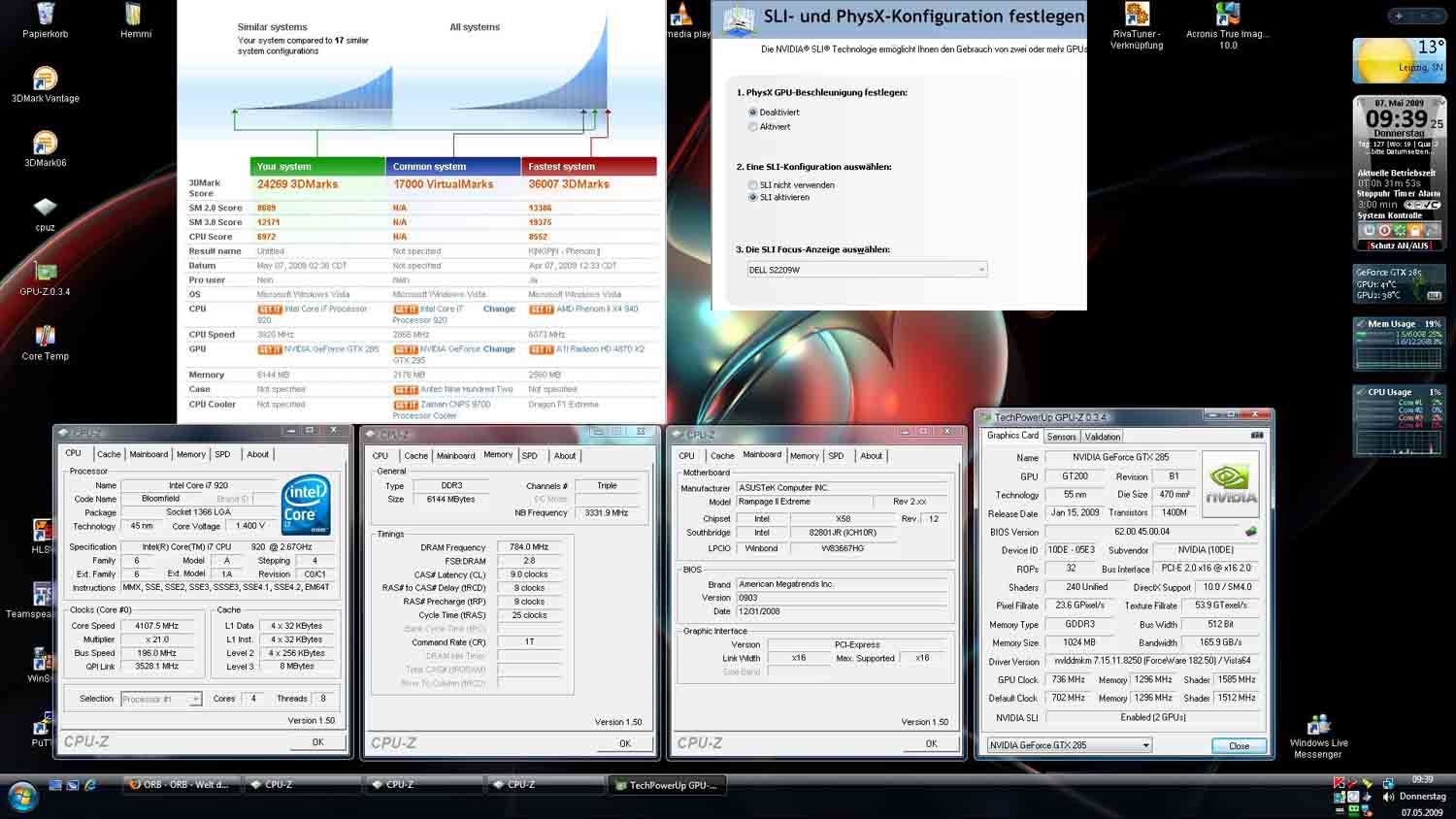Switch to the Sensors tab in GPU-Z
This screenshot has width=1456, height=819.
(1061, 437)
